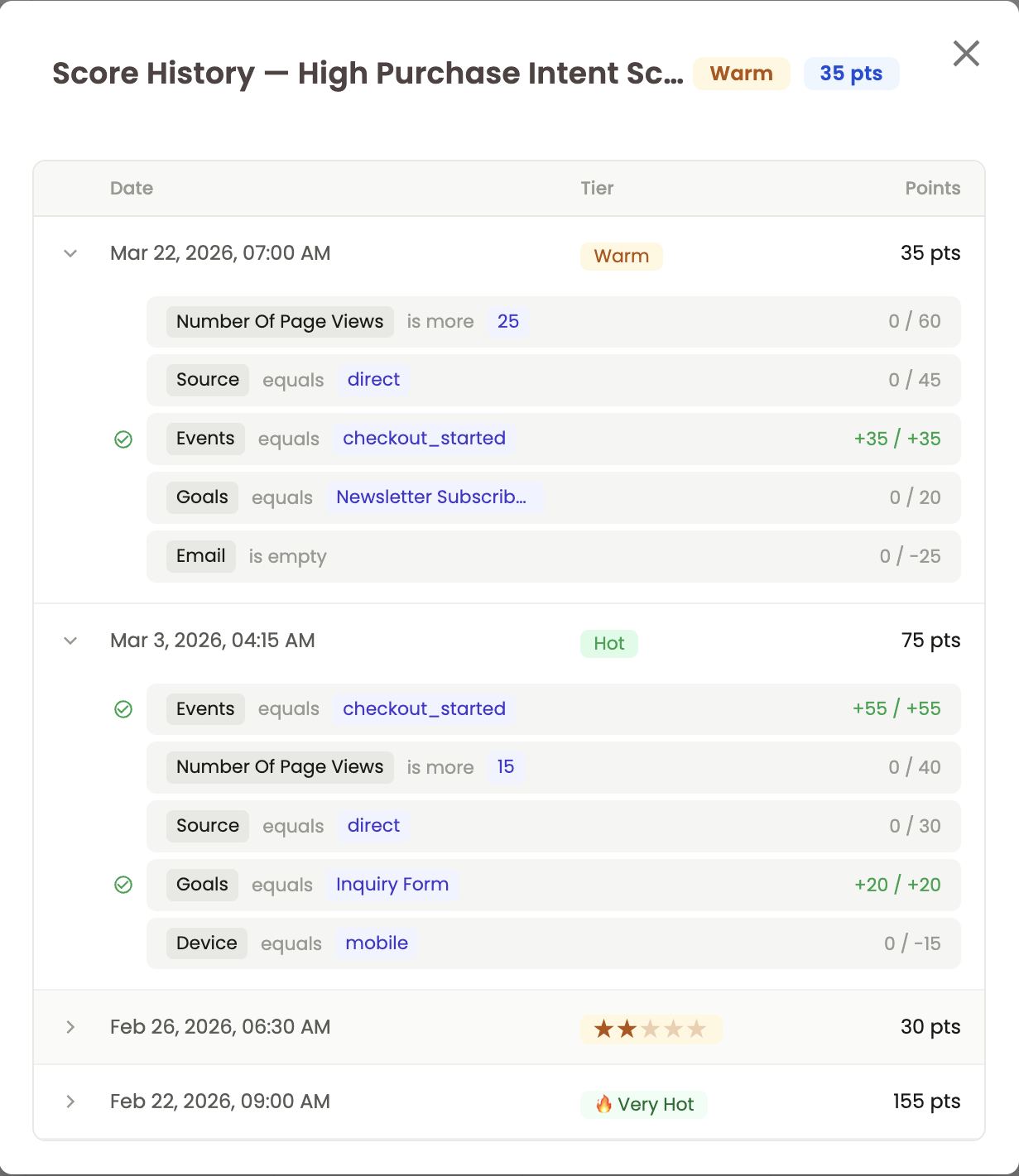1019x1176 pixels.
Task: Click the Goals tag scored 0 / 20
Action: (202, 497)
